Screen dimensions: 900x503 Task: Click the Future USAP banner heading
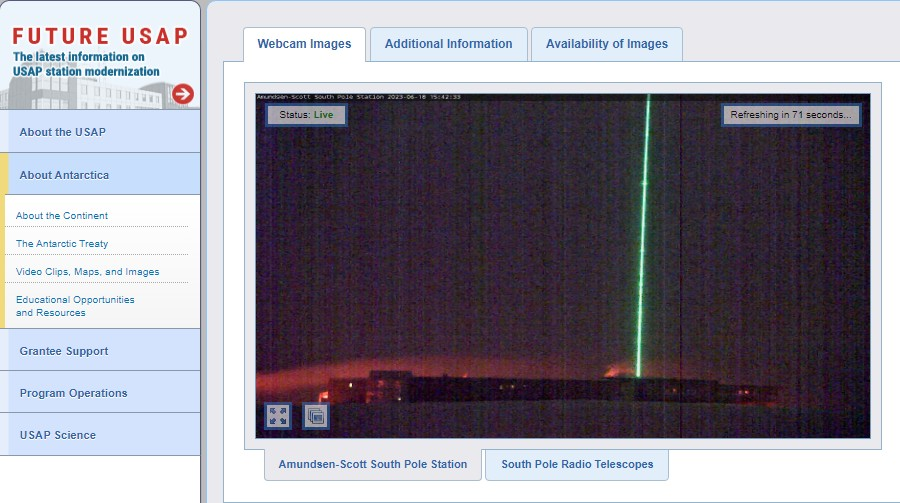(x=100, y=37)
